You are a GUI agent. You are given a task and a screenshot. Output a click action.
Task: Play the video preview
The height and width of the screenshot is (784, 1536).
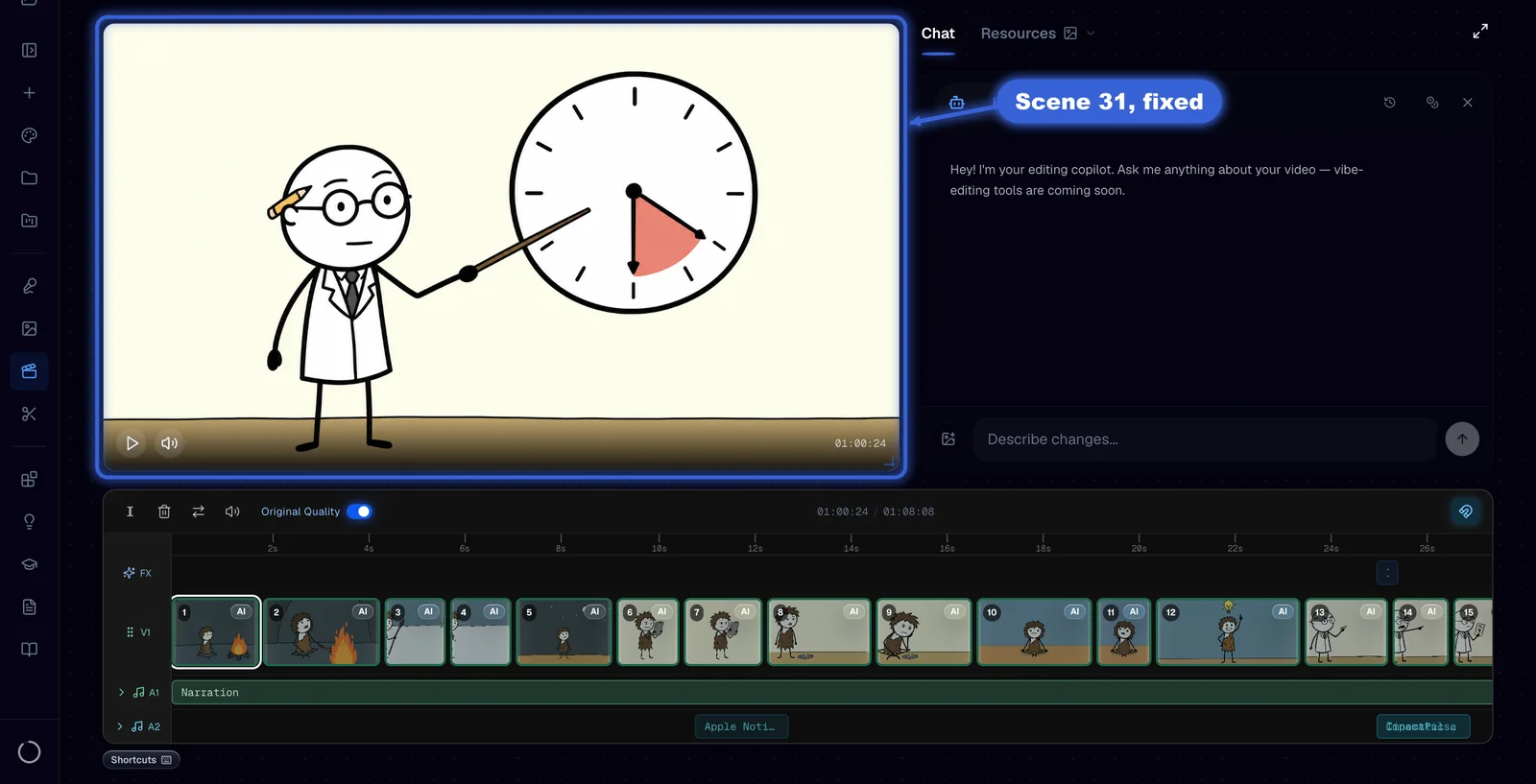point(132,443)
